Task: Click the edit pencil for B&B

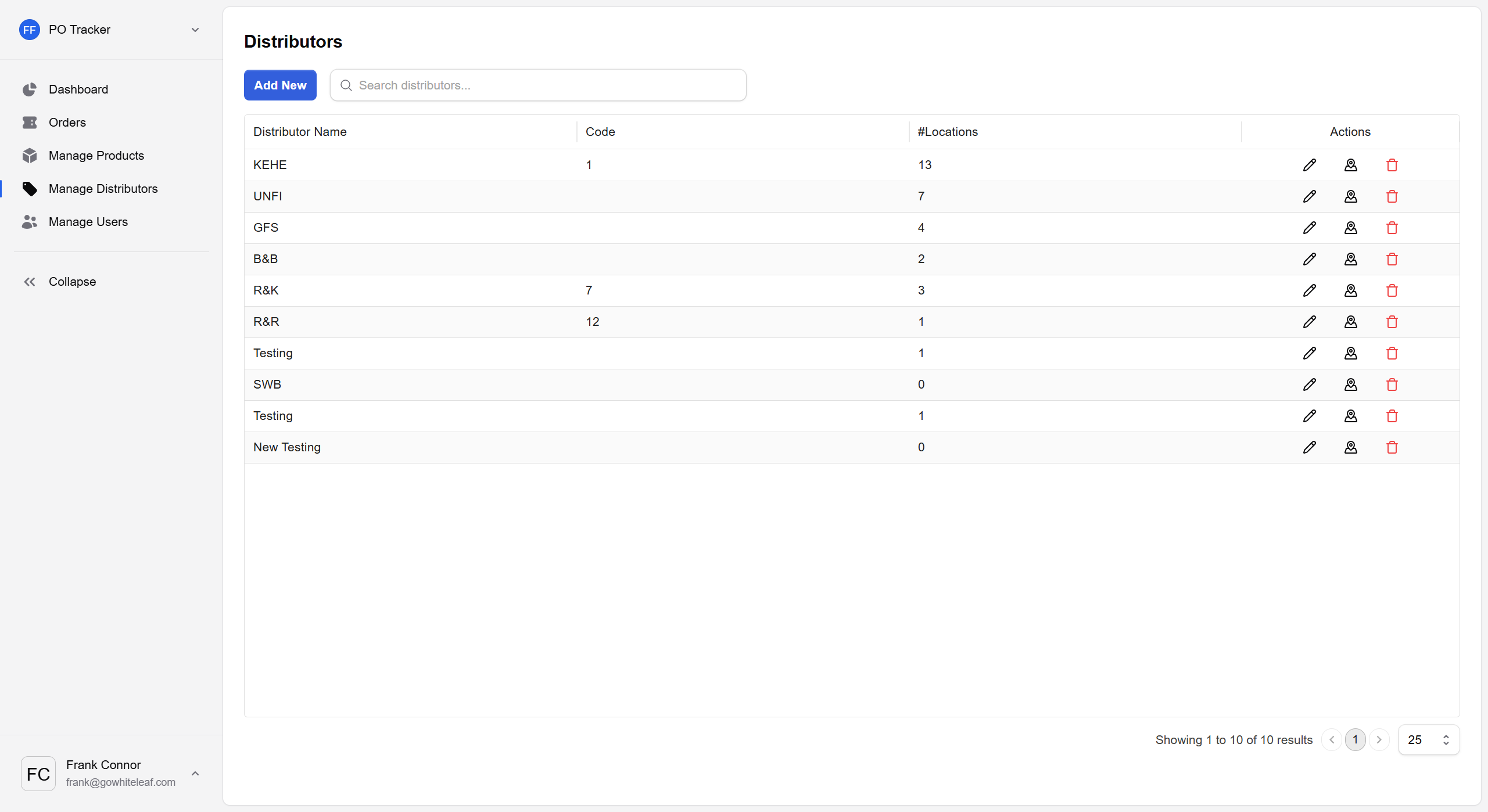Action: click(1309, 259)
